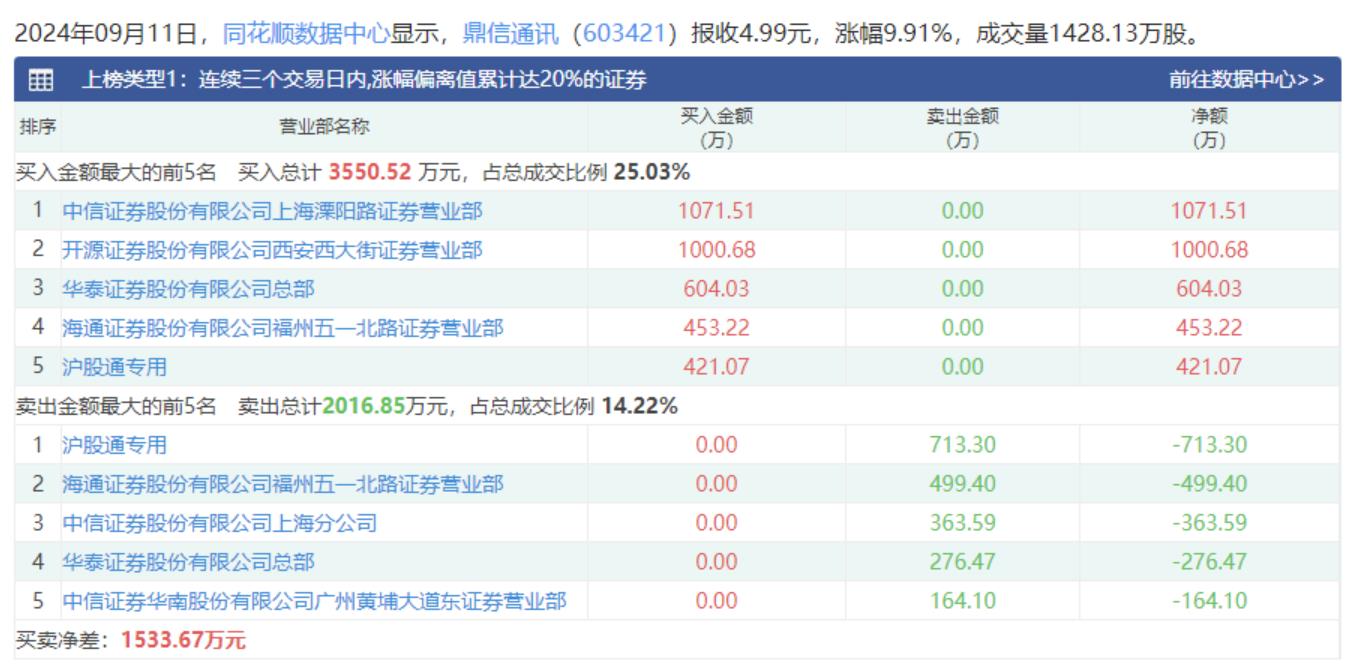Select buy total value 3550.52
This screenshot has width=1355, height=665.
[x=370, y=172]
